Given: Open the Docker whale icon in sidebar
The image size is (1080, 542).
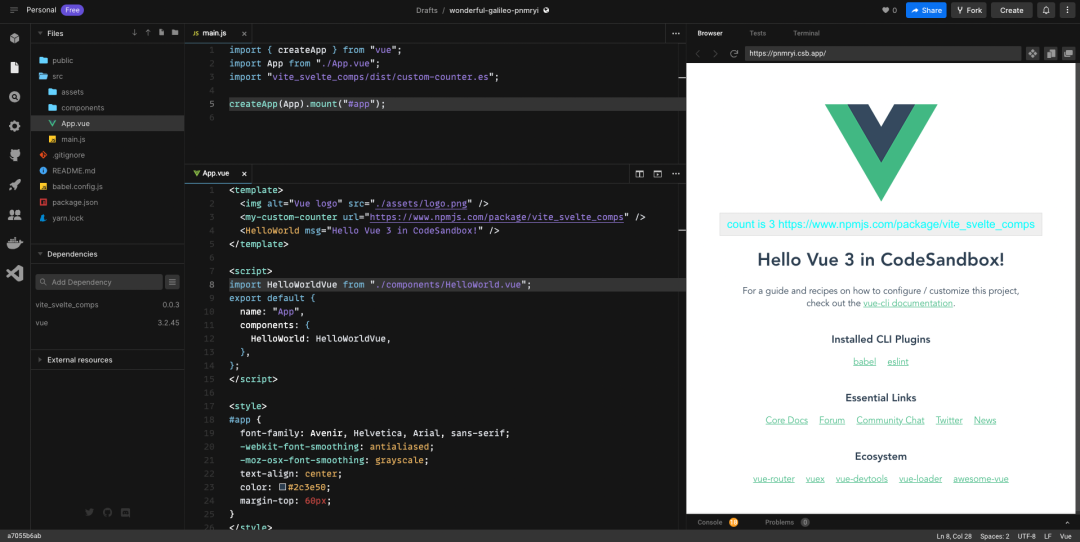Looking at the screenshot, I should coord(14,243).
